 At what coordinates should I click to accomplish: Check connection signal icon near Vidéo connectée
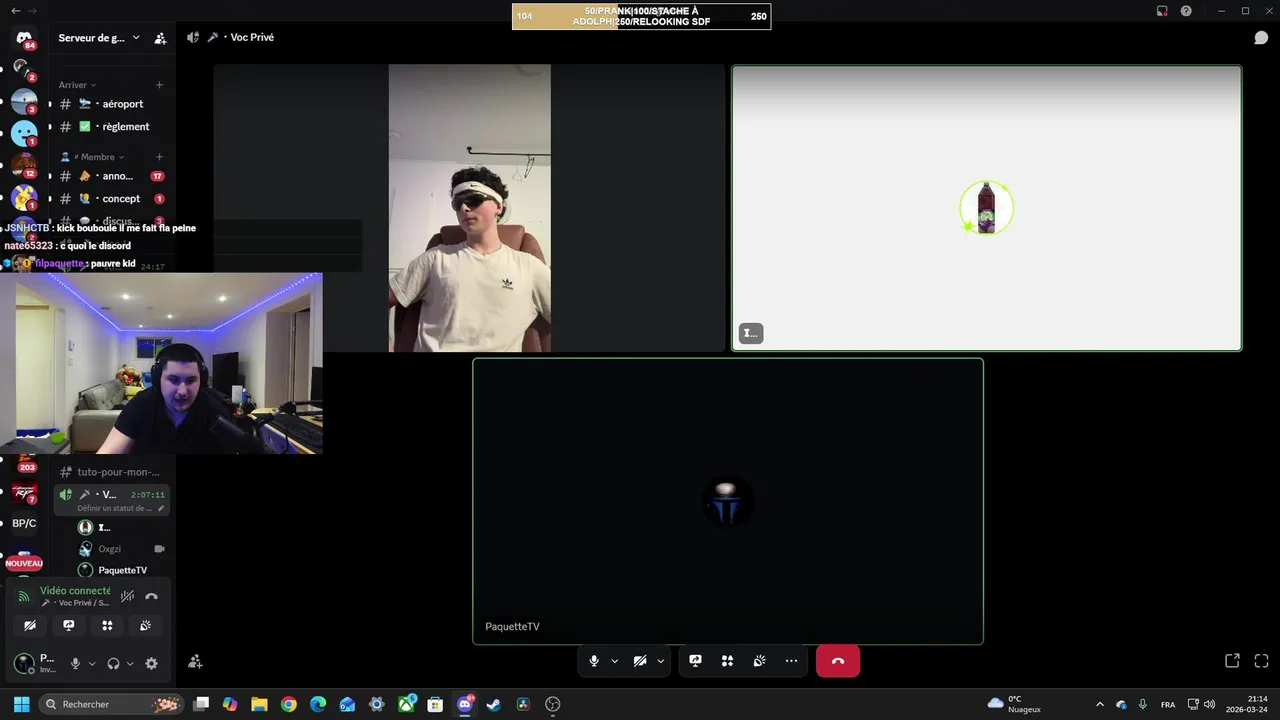[24, 596]
